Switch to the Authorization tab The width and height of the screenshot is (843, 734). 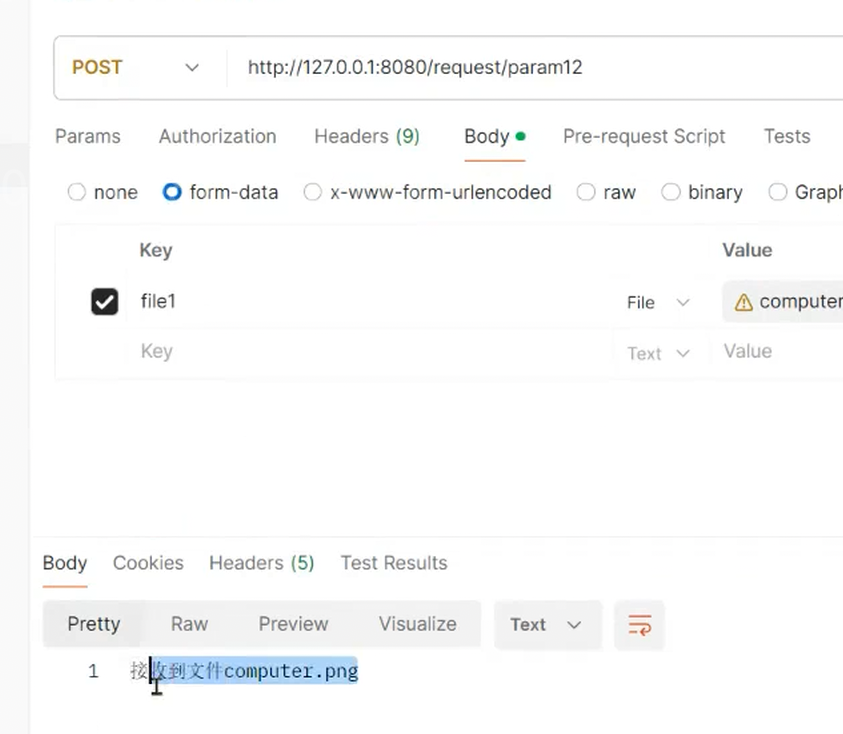point(218,137)
